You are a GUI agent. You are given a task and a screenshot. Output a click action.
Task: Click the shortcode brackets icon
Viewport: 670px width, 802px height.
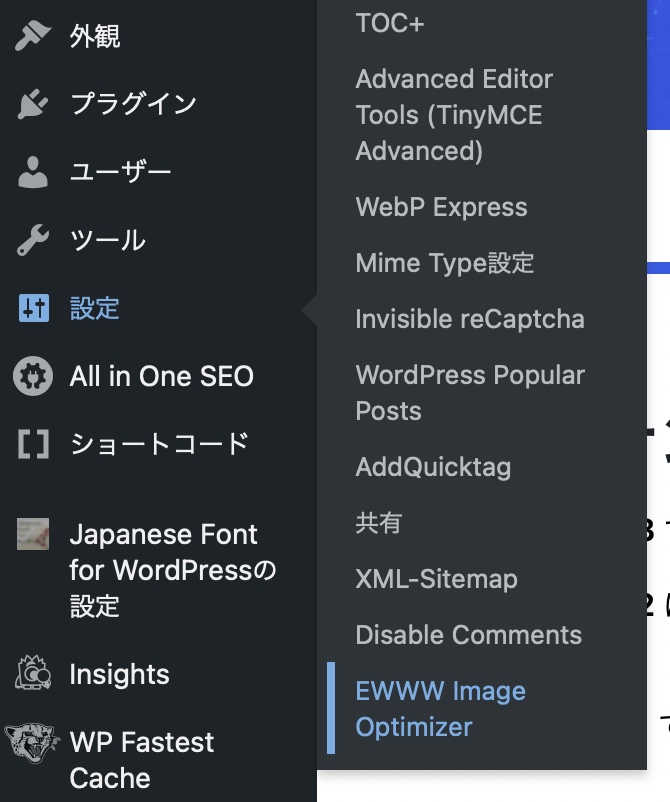click(x=34, y=444)
